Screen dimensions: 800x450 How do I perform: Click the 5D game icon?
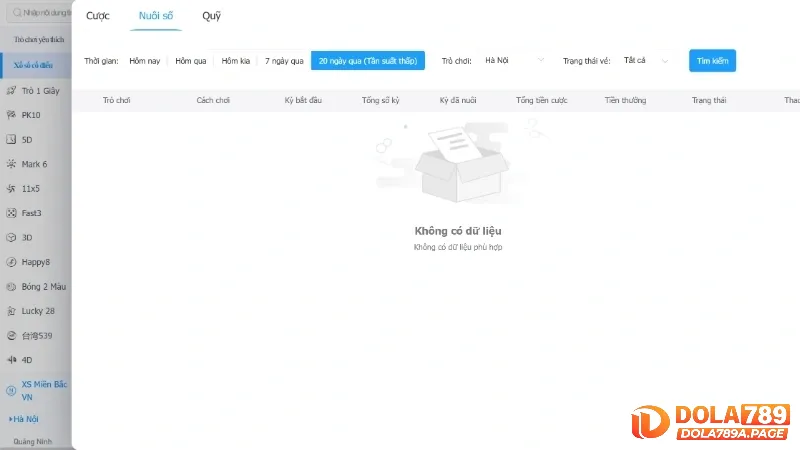tap(11, 139)
